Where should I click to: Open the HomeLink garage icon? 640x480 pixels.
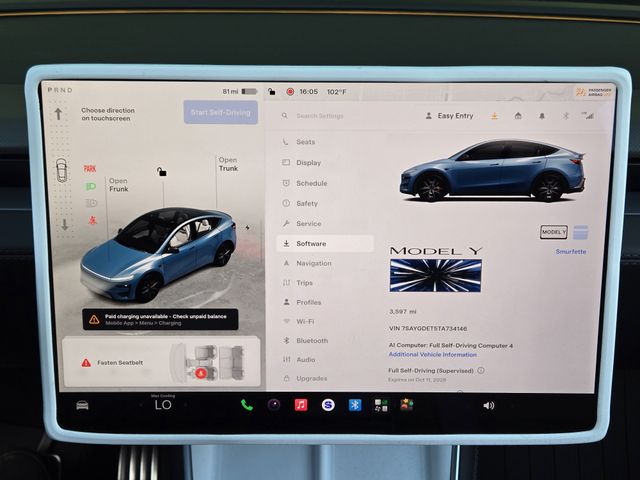(518, 116)
